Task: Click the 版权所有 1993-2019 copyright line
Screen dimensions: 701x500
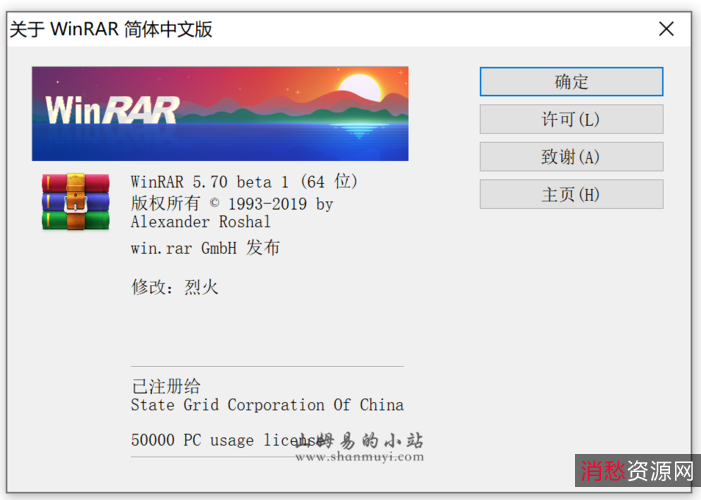Action: point(232,204)
